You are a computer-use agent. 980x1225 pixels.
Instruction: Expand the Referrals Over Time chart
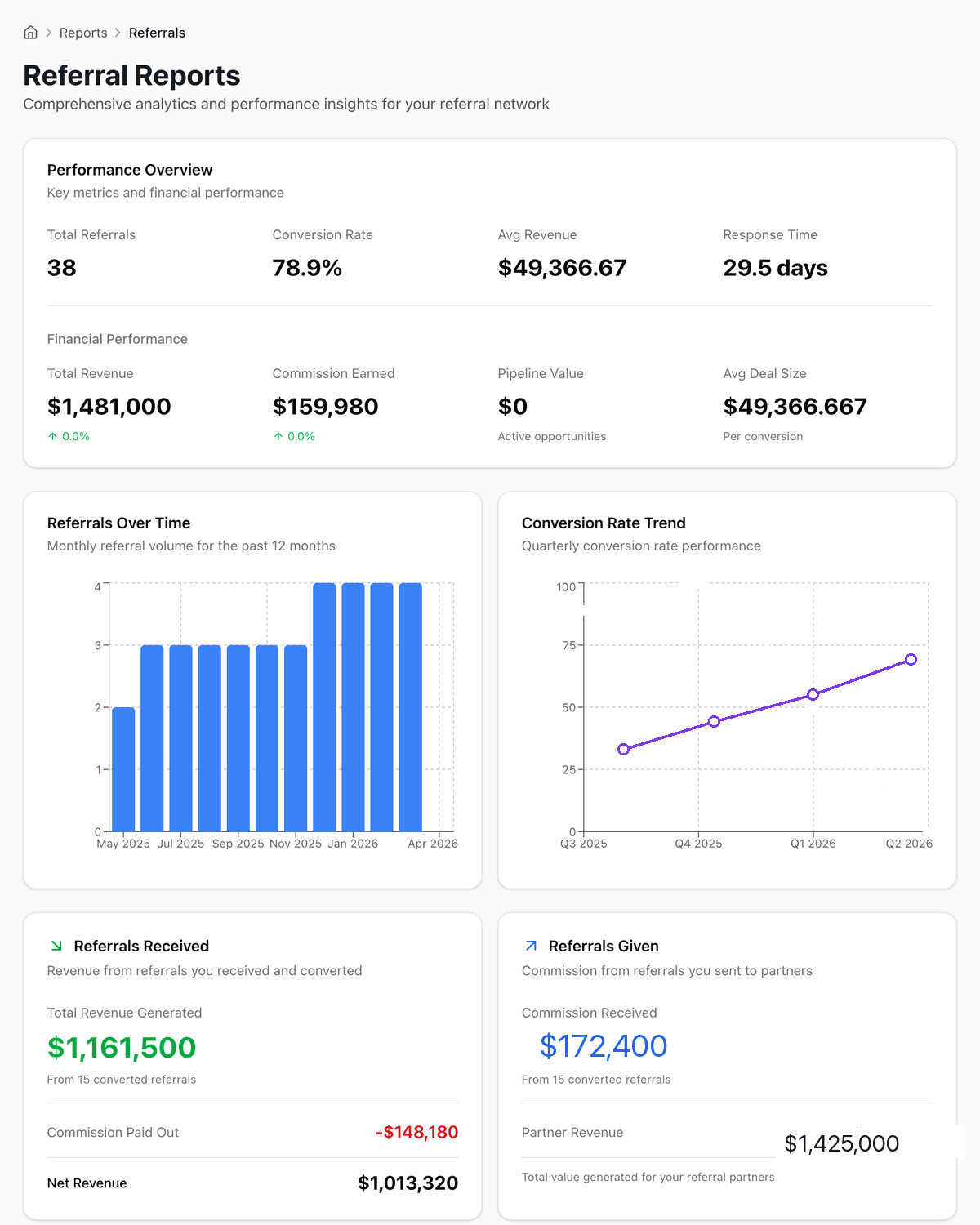(x=118, y=523)
